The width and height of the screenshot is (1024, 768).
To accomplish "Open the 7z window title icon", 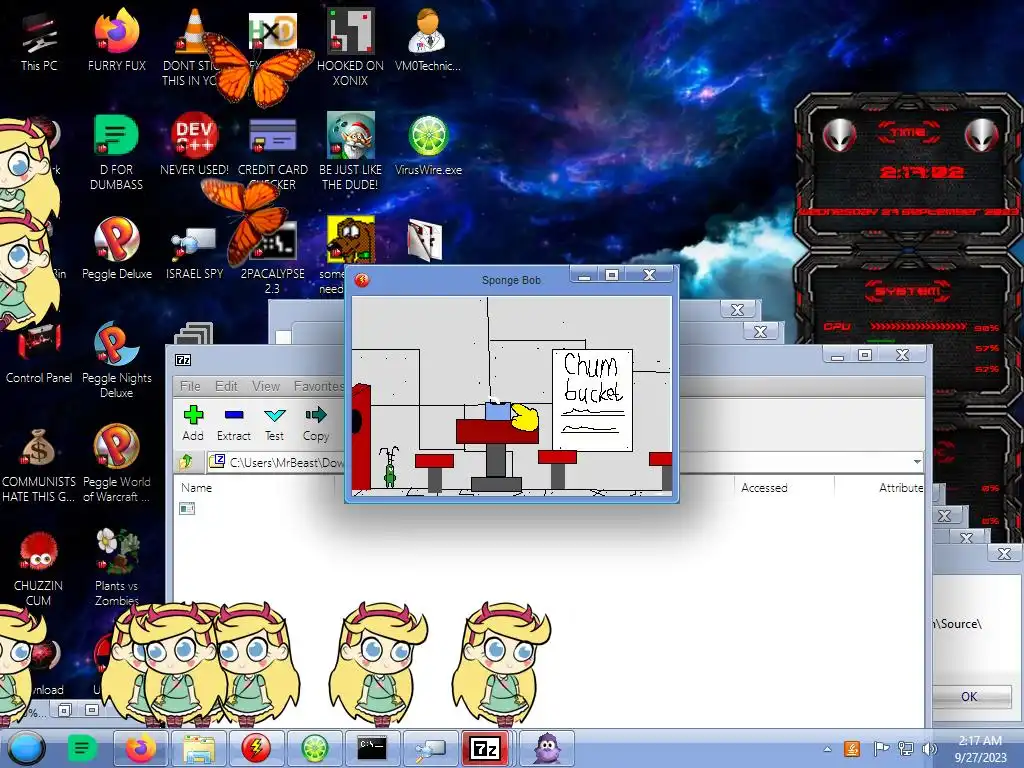I will tap(183, 360).
